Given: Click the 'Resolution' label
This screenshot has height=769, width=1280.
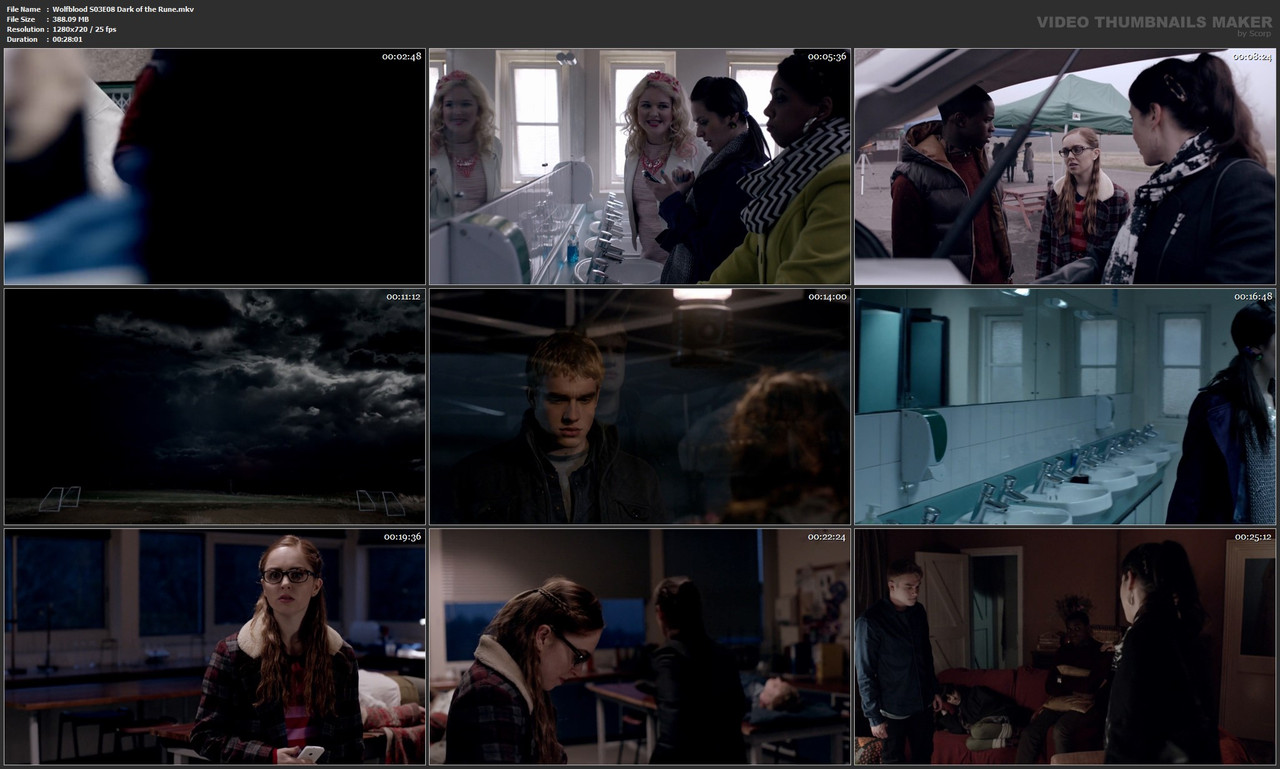Looking at the screenshot, I should pos(25,29).
